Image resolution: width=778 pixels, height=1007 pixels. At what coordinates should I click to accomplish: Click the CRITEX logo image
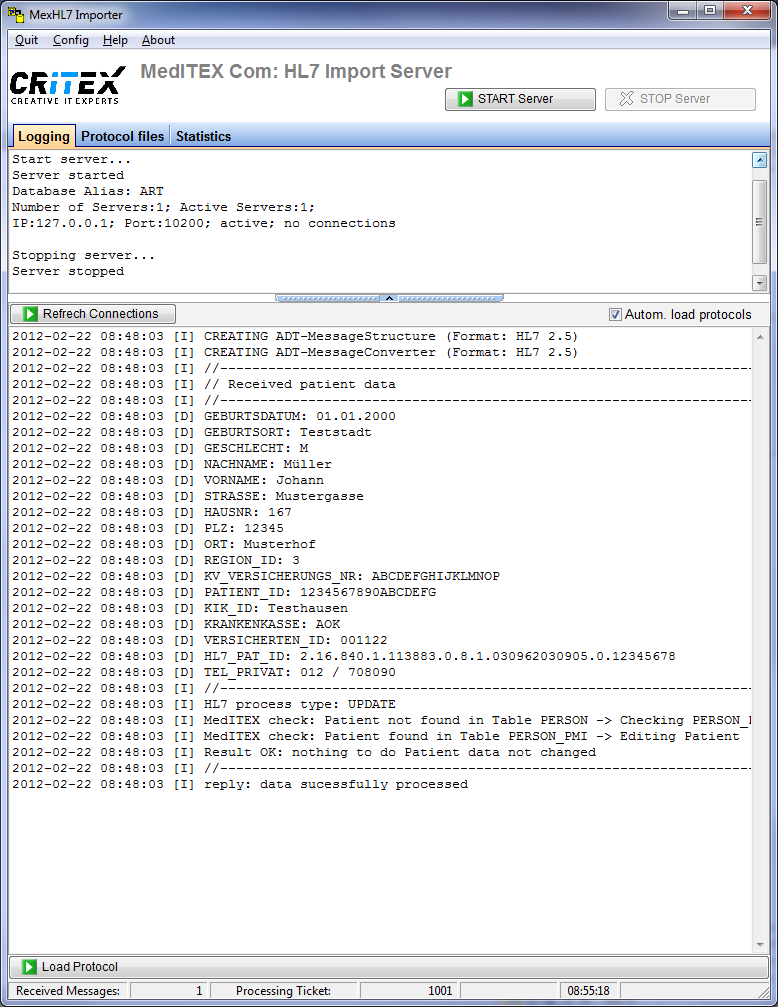tap(67, 85)
